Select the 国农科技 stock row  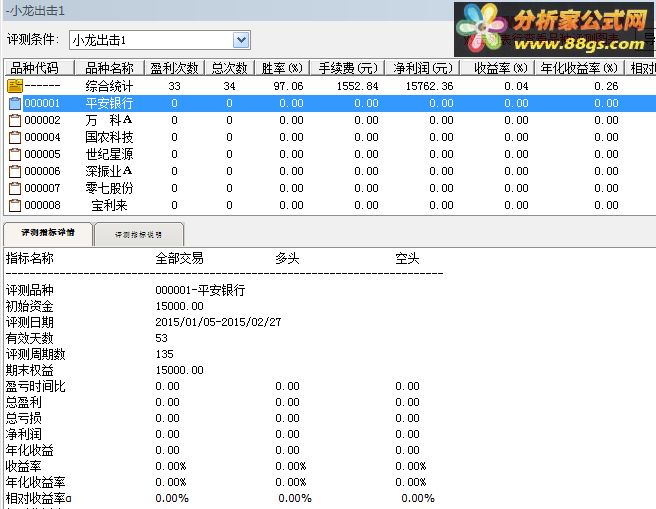pos(330,137)
